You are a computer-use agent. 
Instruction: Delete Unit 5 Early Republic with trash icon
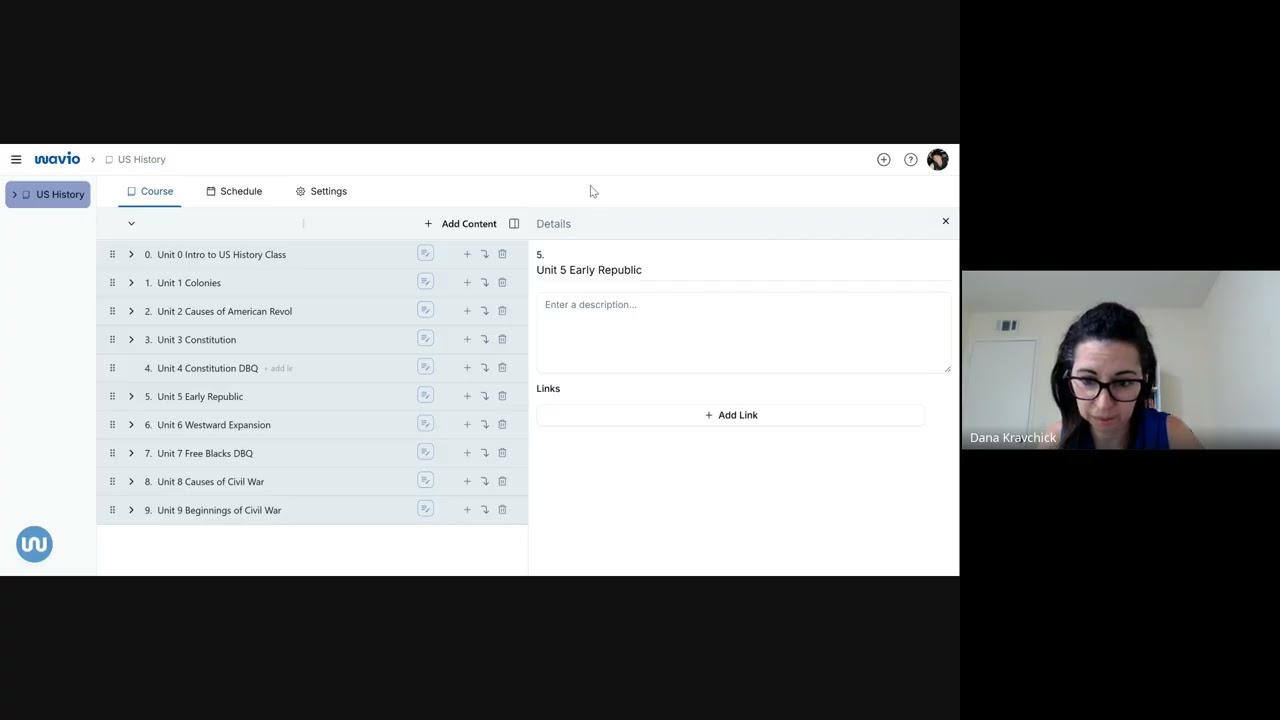pos(502,396)
